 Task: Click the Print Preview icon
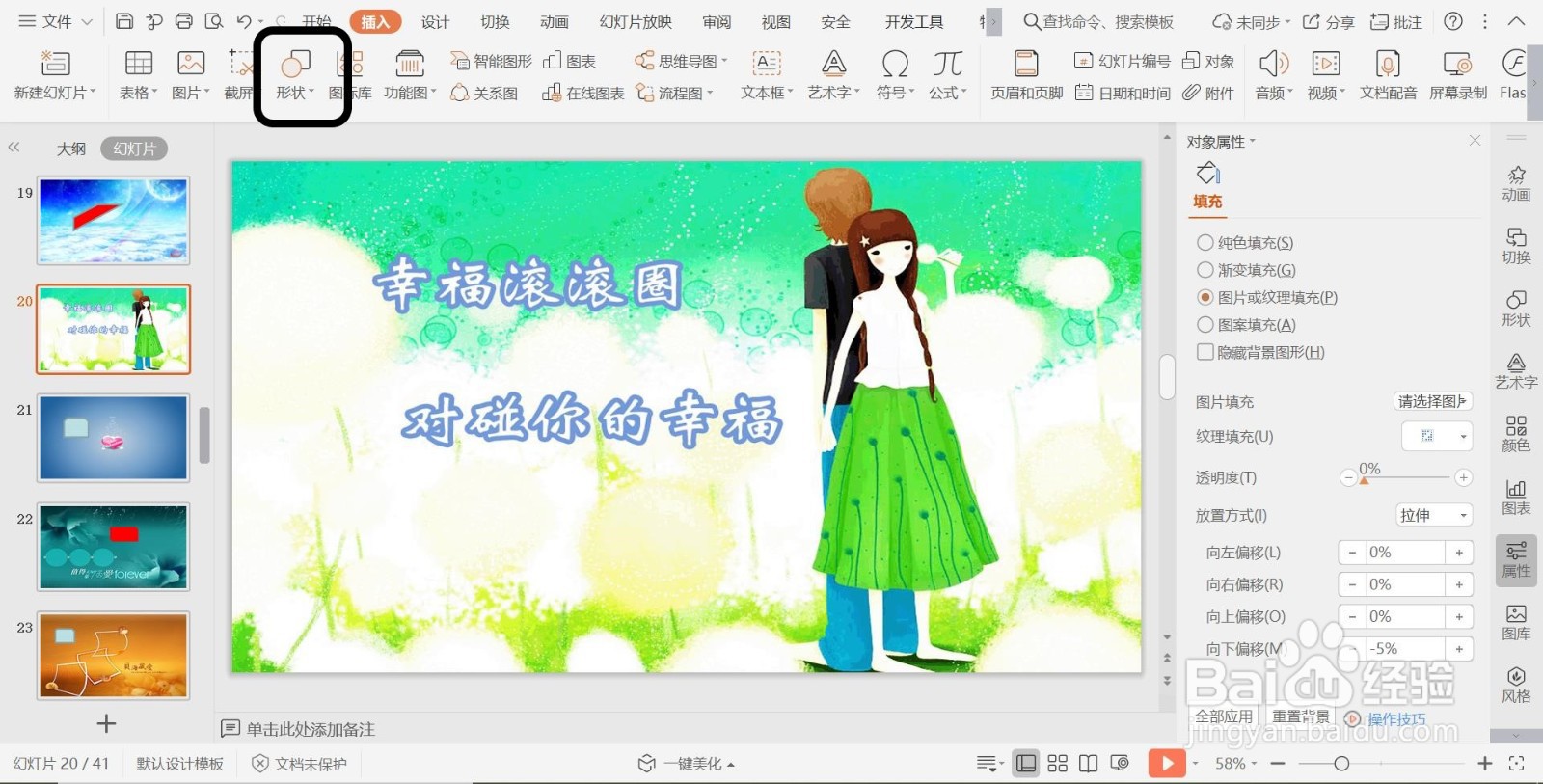coord(214,21)
